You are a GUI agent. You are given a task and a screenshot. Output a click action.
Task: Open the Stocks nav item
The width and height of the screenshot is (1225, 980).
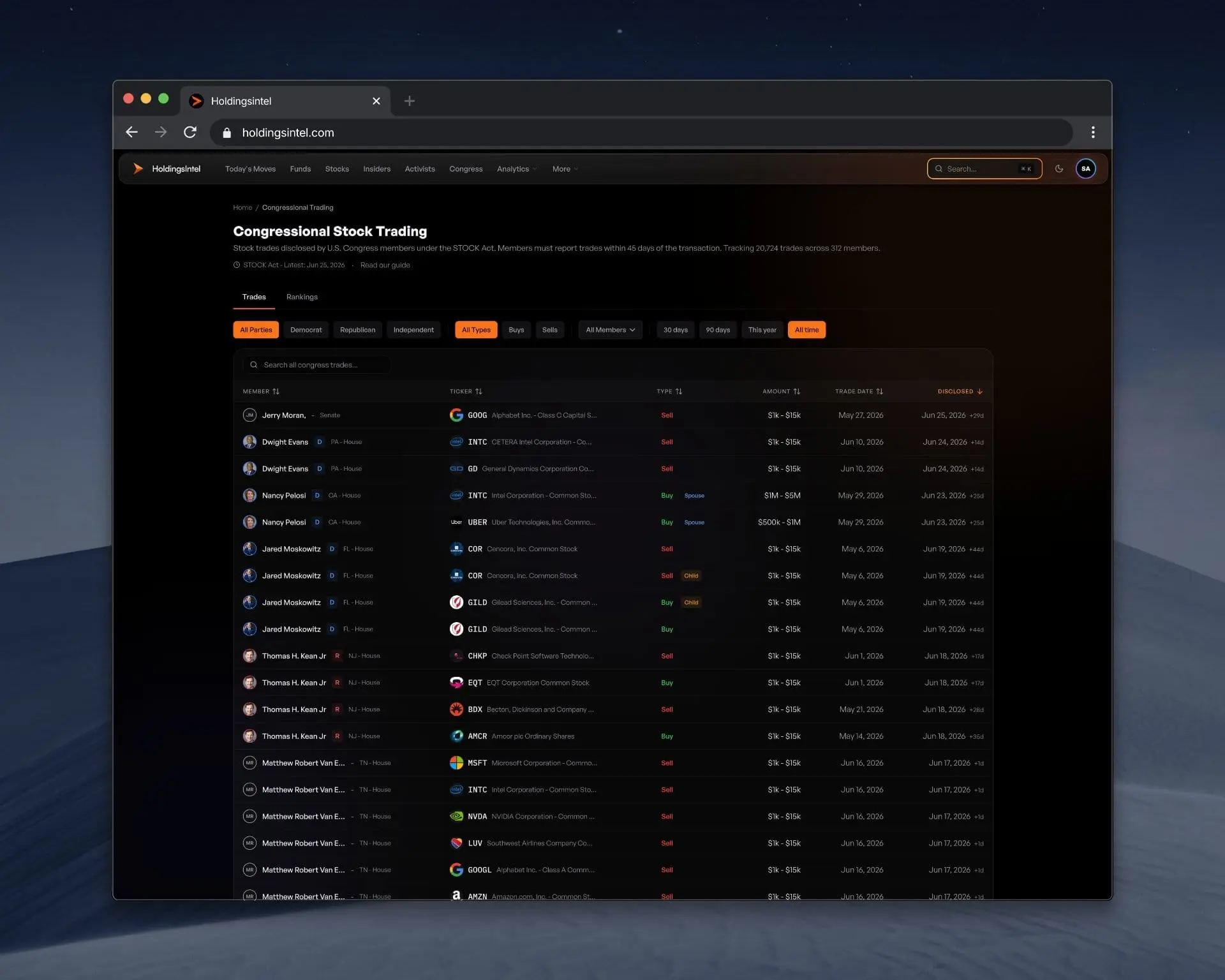(337, 169)
